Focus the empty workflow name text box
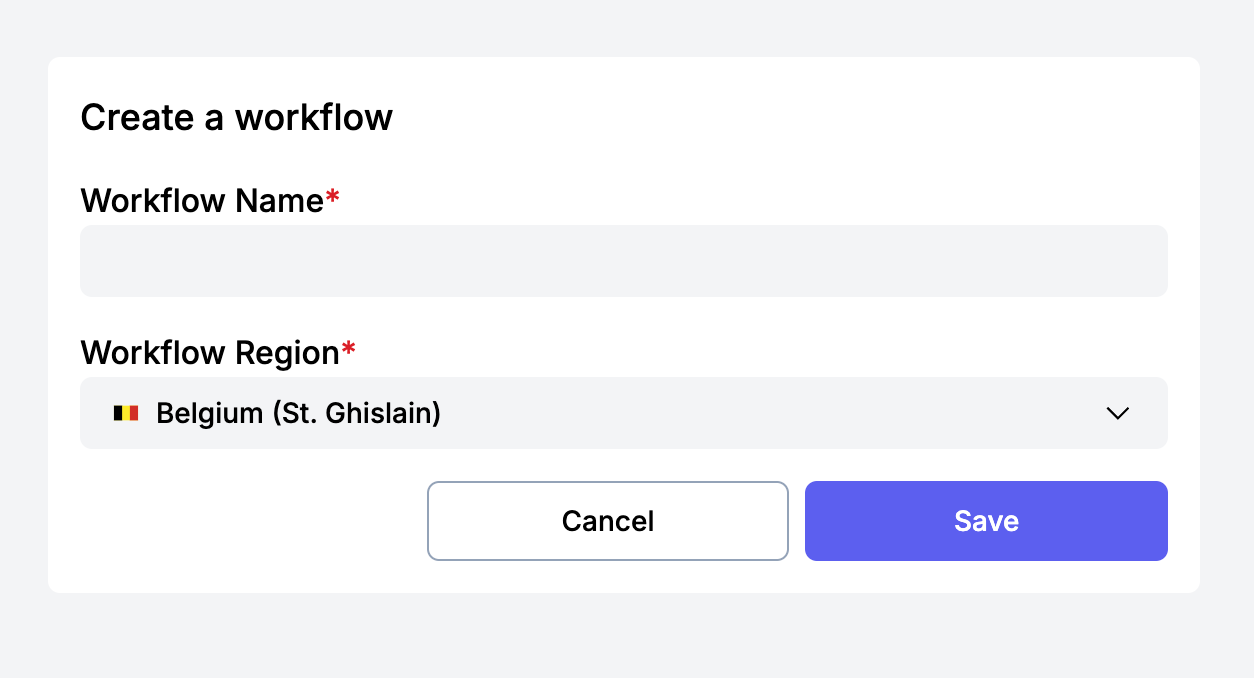Viewport: 1254px width, 678px height. pos(623,261)
